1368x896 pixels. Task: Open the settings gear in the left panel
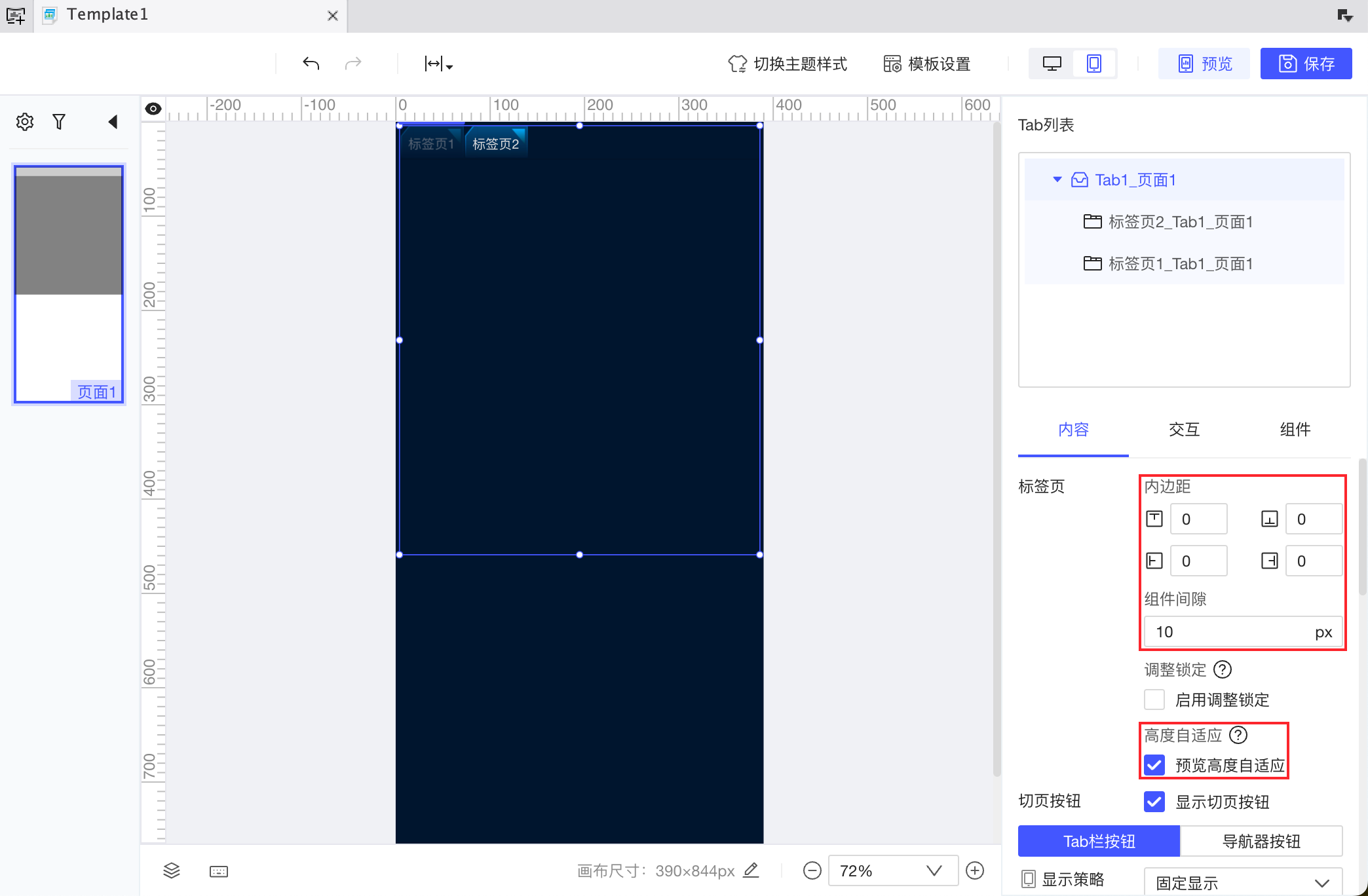(25, 122)
